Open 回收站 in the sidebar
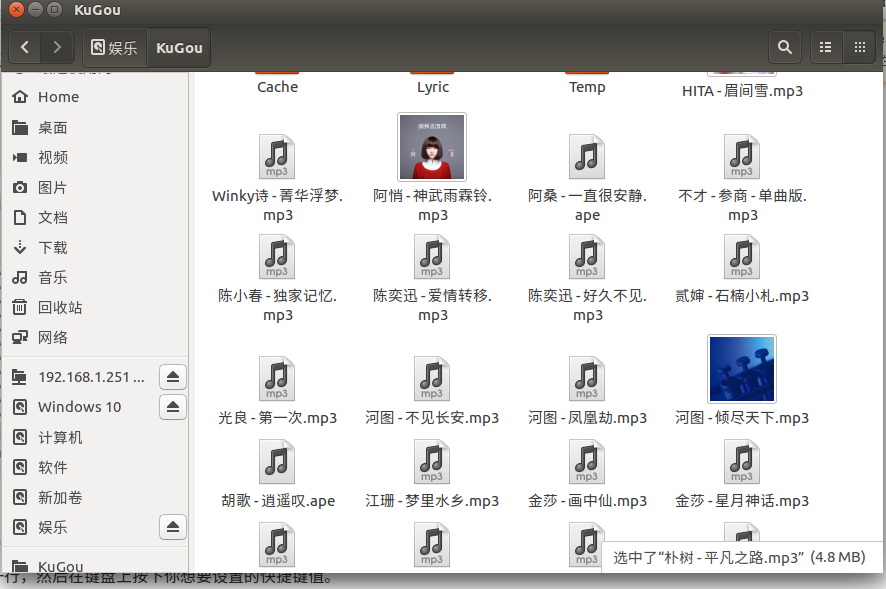Screen dimensions: 886x589 [94, 308]
